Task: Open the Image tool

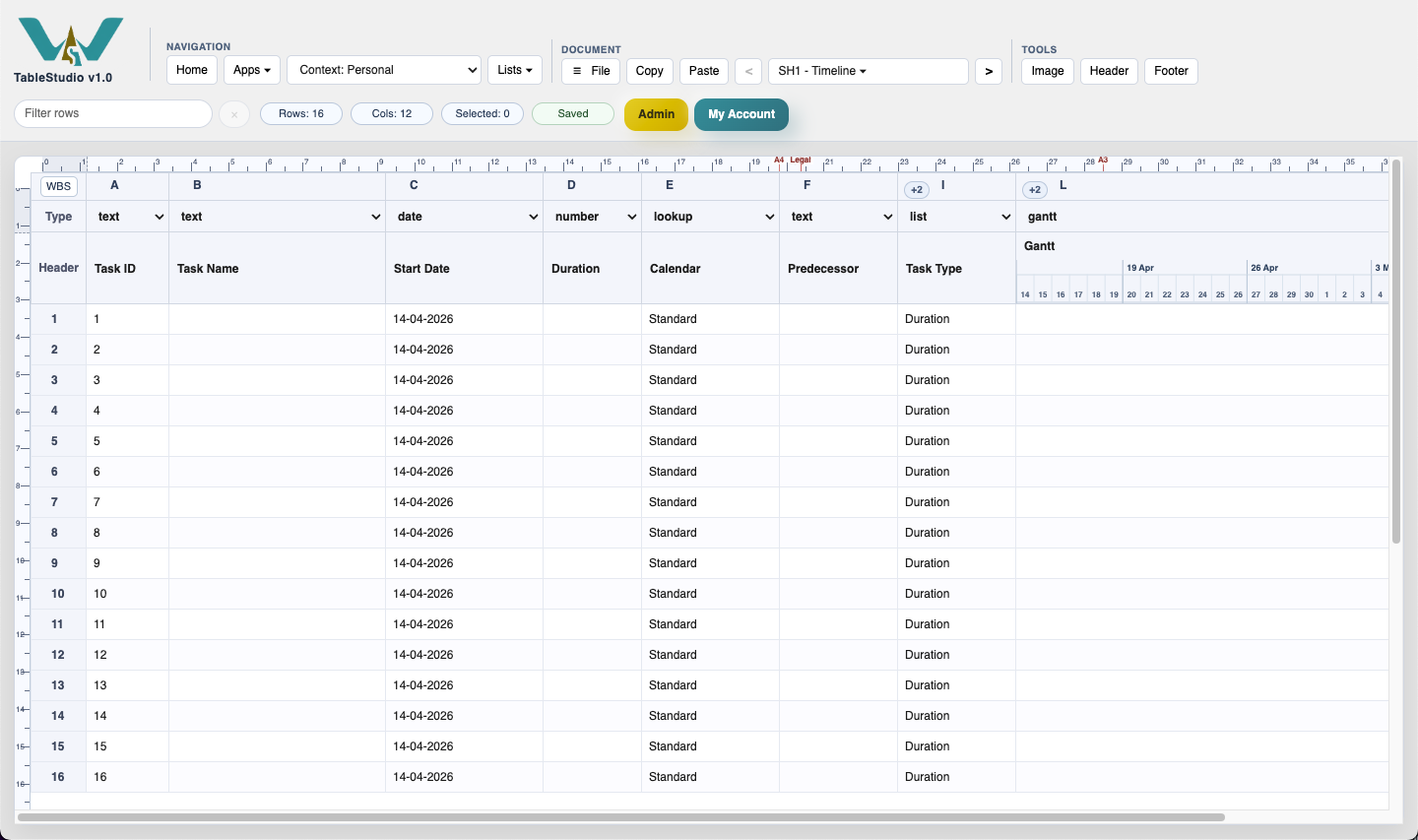Action: point(1048,71)
